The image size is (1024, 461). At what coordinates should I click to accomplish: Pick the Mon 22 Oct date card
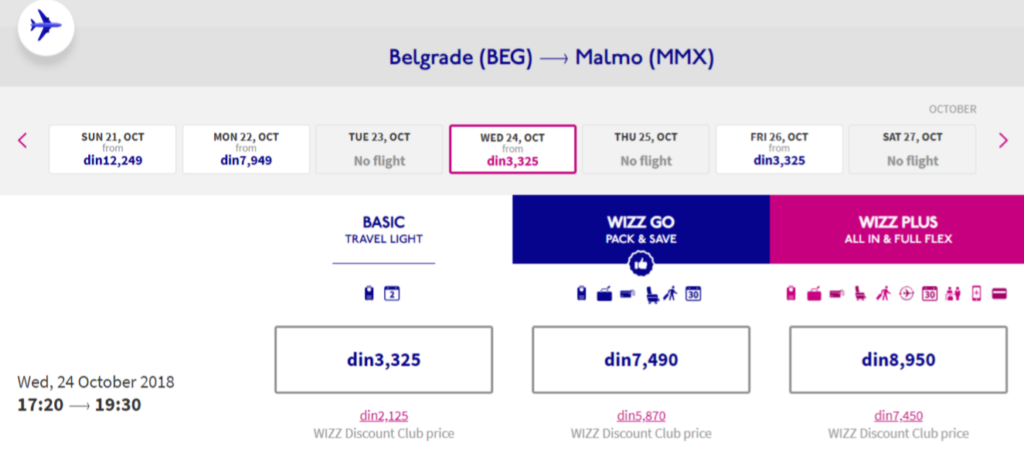click(x=246, y=150)
